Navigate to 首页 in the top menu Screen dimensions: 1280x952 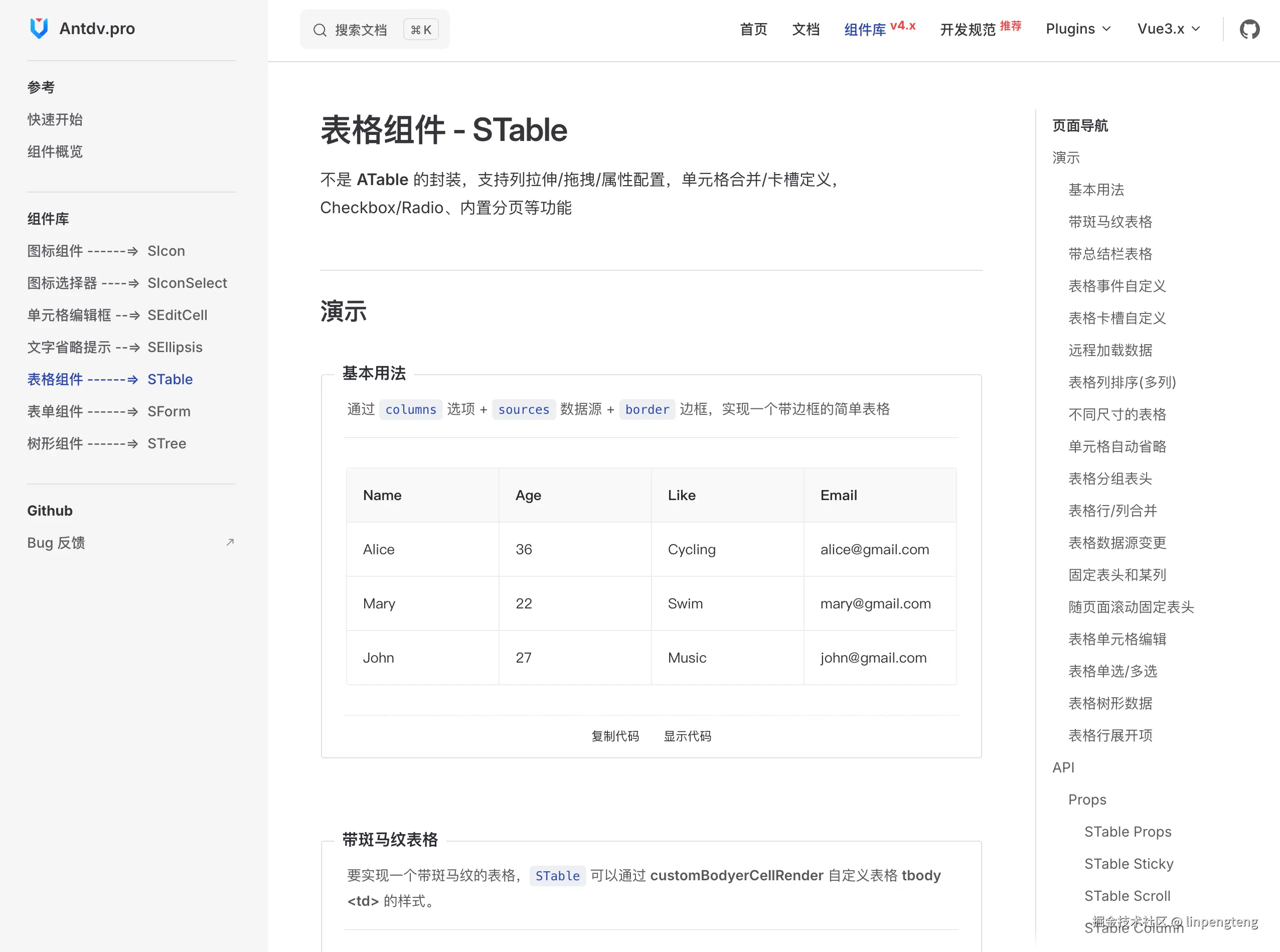click(x=753, y=30)
